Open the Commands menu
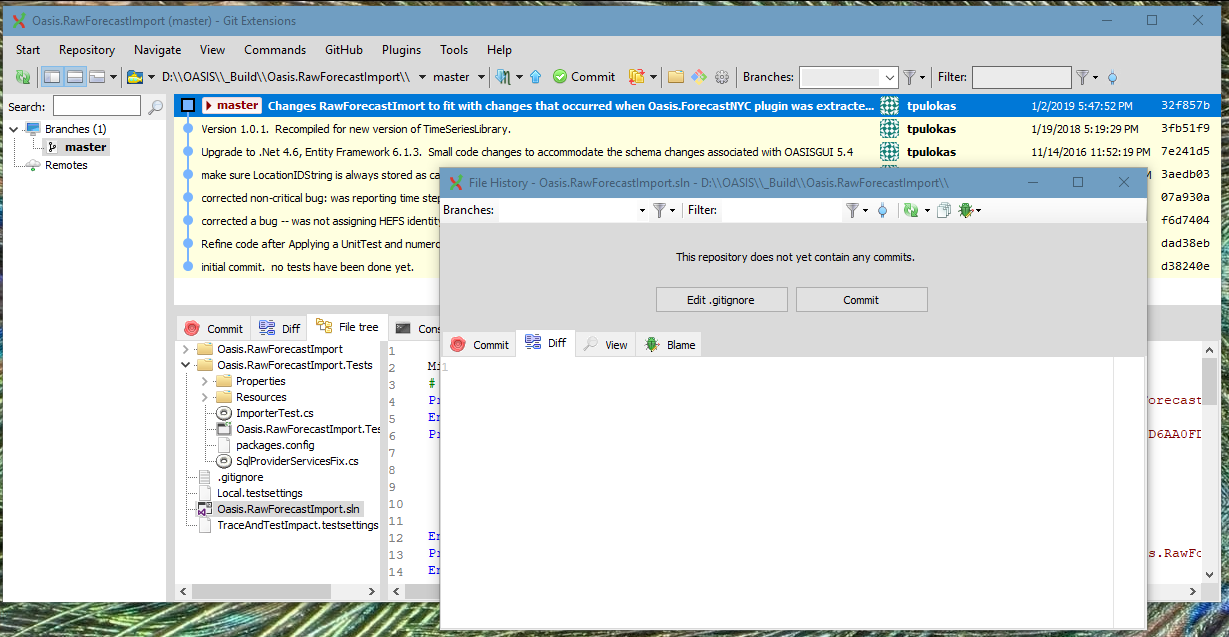This screenshot has width=1229, height=637. point(275,49)
